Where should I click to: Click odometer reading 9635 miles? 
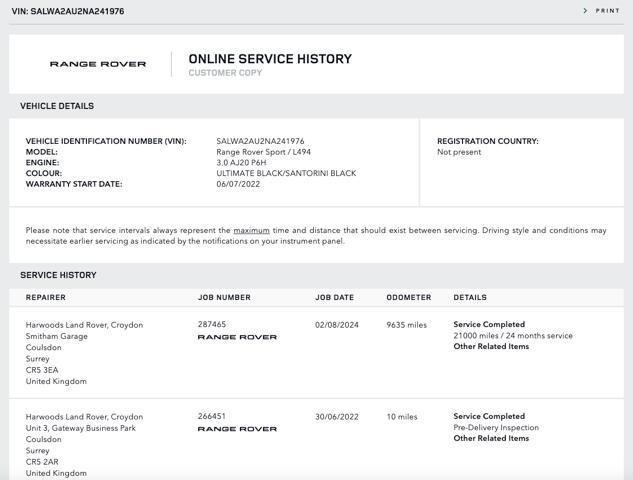pos(407,325)
